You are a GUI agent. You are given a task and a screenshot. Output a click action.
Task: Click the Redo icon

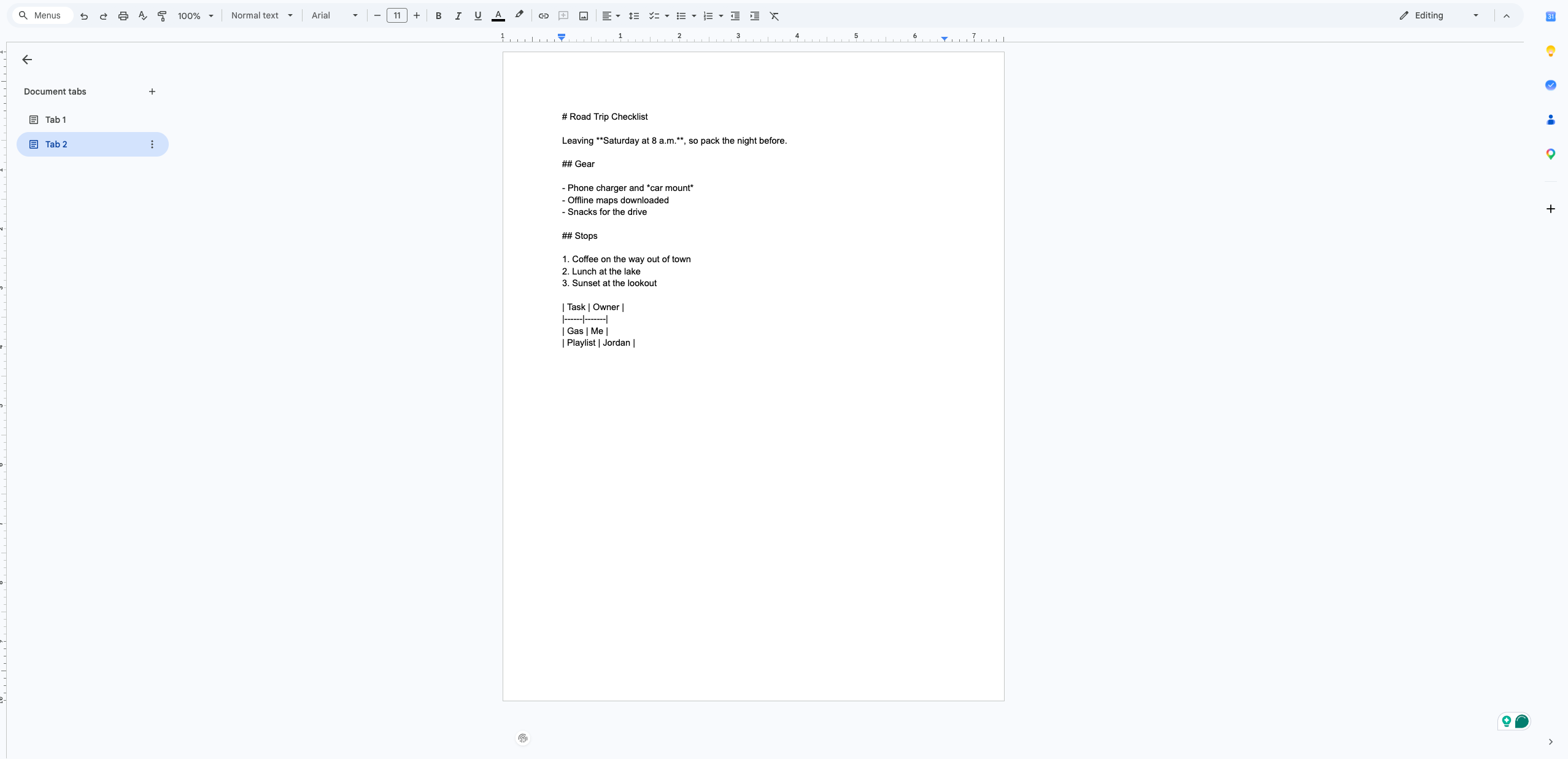point(104,16)
